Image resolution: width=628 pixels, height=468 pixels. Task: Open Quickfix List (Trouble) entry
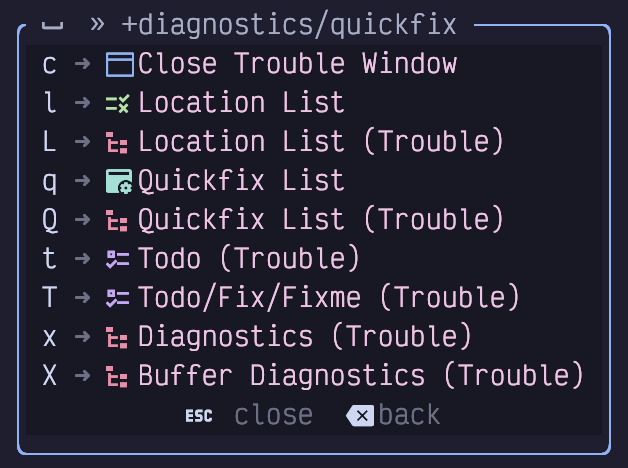point(321,220)
